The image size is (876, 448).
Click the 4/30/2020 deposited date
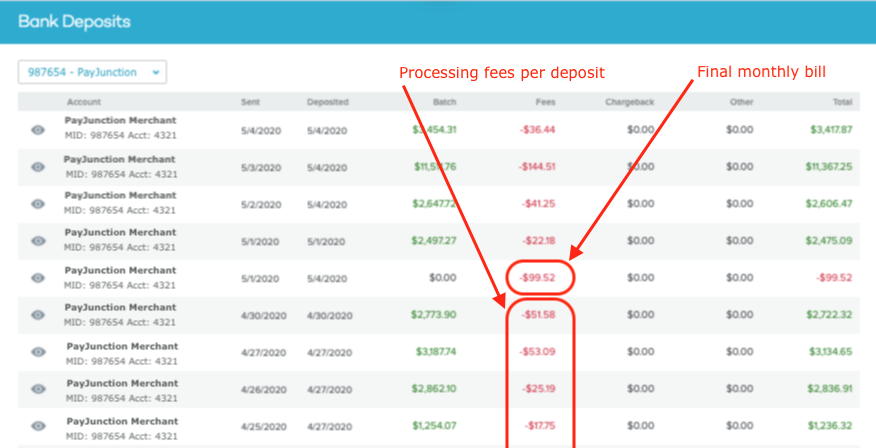(x=330, y=316)
